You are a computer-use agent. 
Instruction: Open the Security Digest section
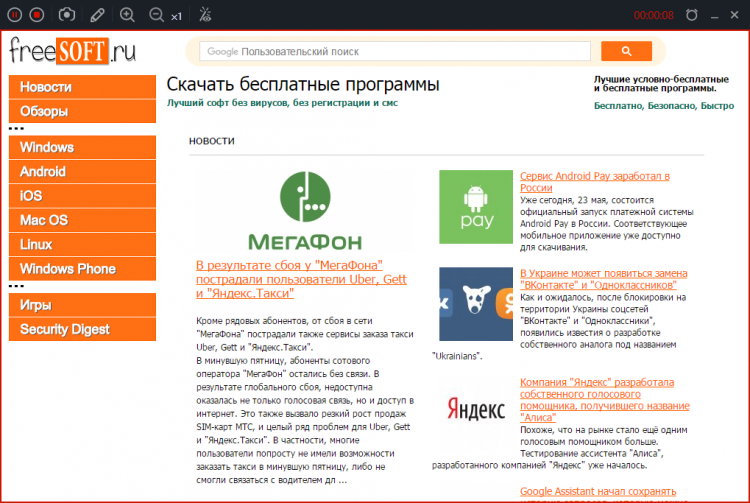click(x=82, y=329)
